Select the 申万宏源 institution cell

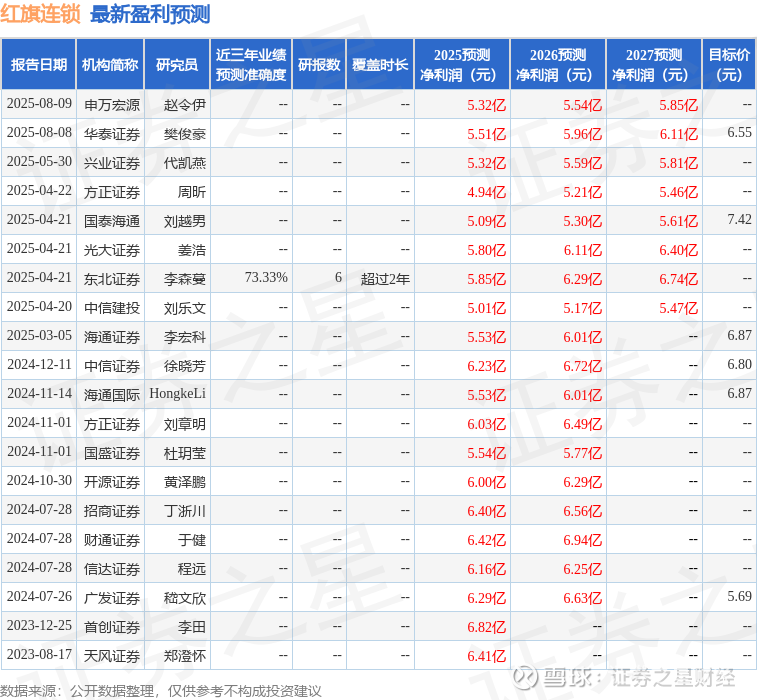coord(112,105)
